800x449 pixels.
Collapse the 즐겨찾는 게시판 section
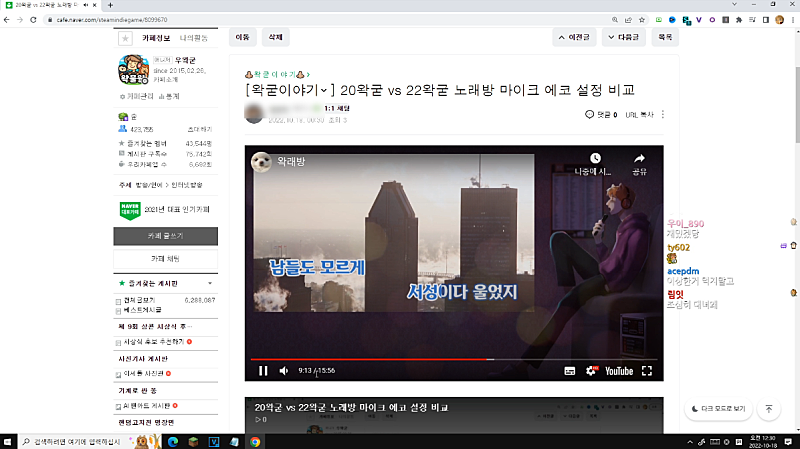click(210, 283)
